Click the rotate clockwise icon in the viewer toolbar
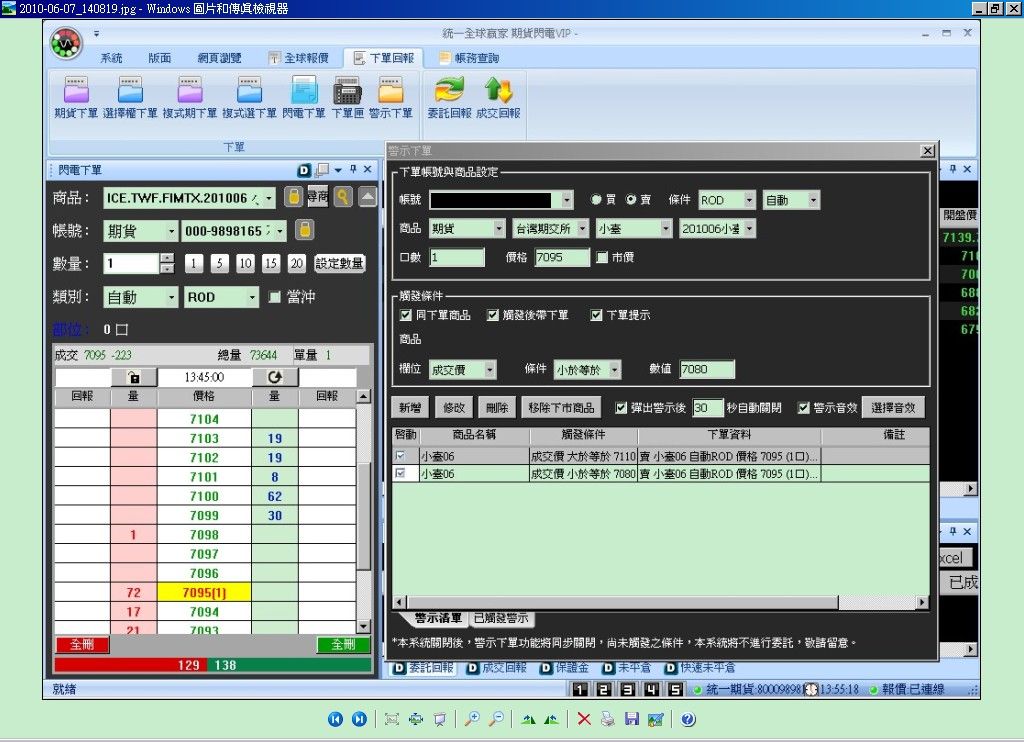Image resolution: width=1024 pixels, height=742 pixels. 528,719
